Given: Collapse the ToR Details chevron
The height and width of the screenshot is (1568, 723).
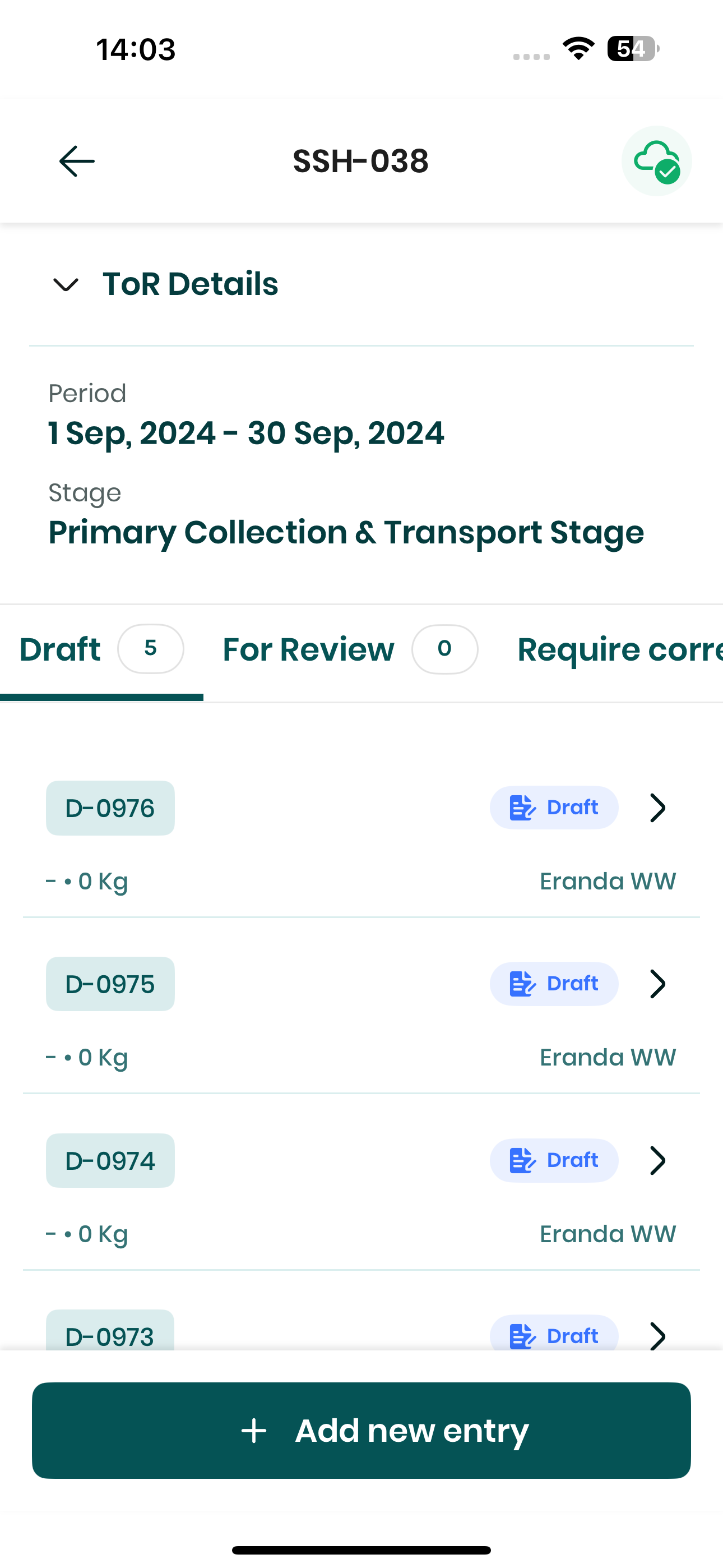Looking at the screenshot, I should (x=66, y=284).
